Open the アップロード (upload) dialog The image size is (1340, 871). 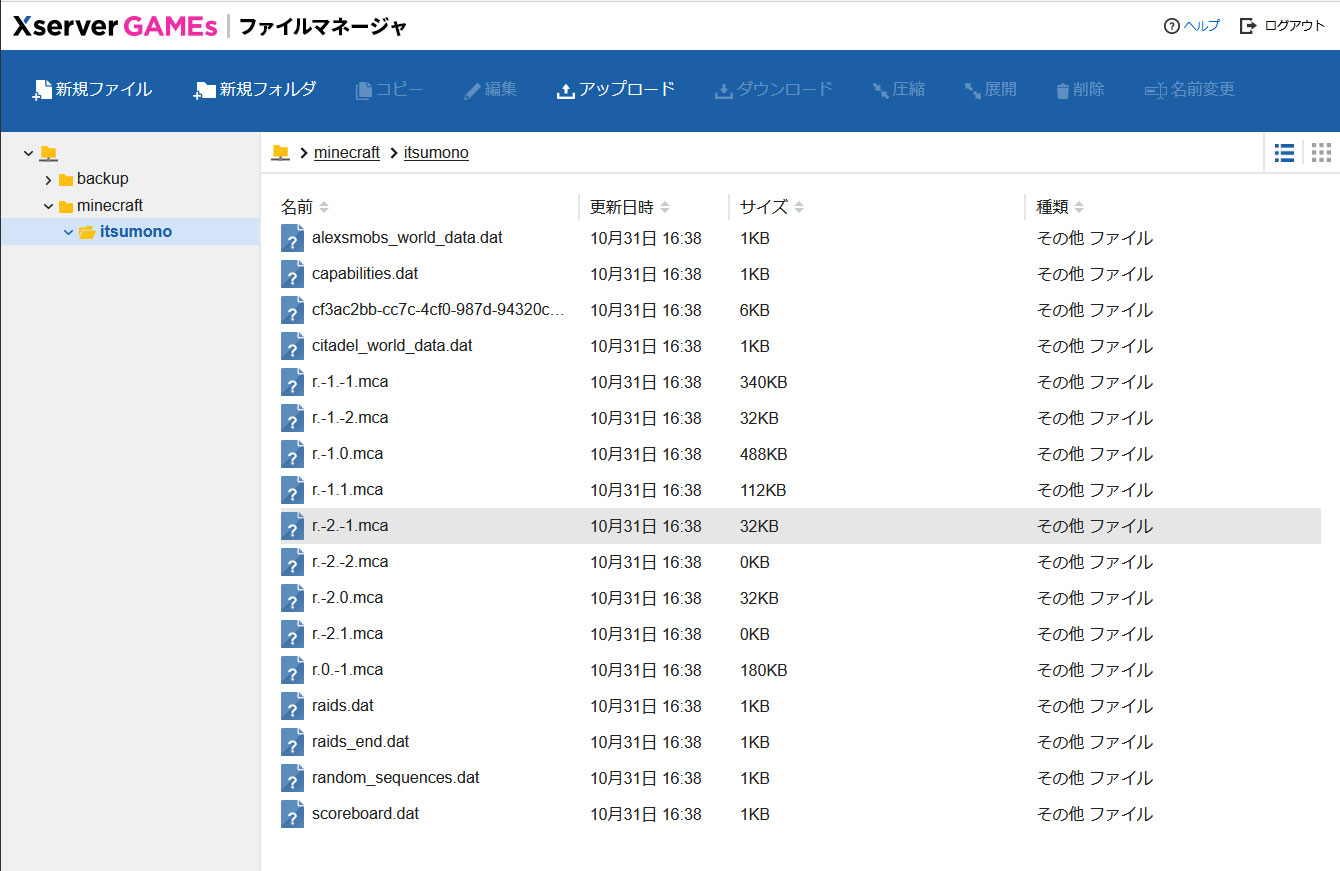coord(616,90)
